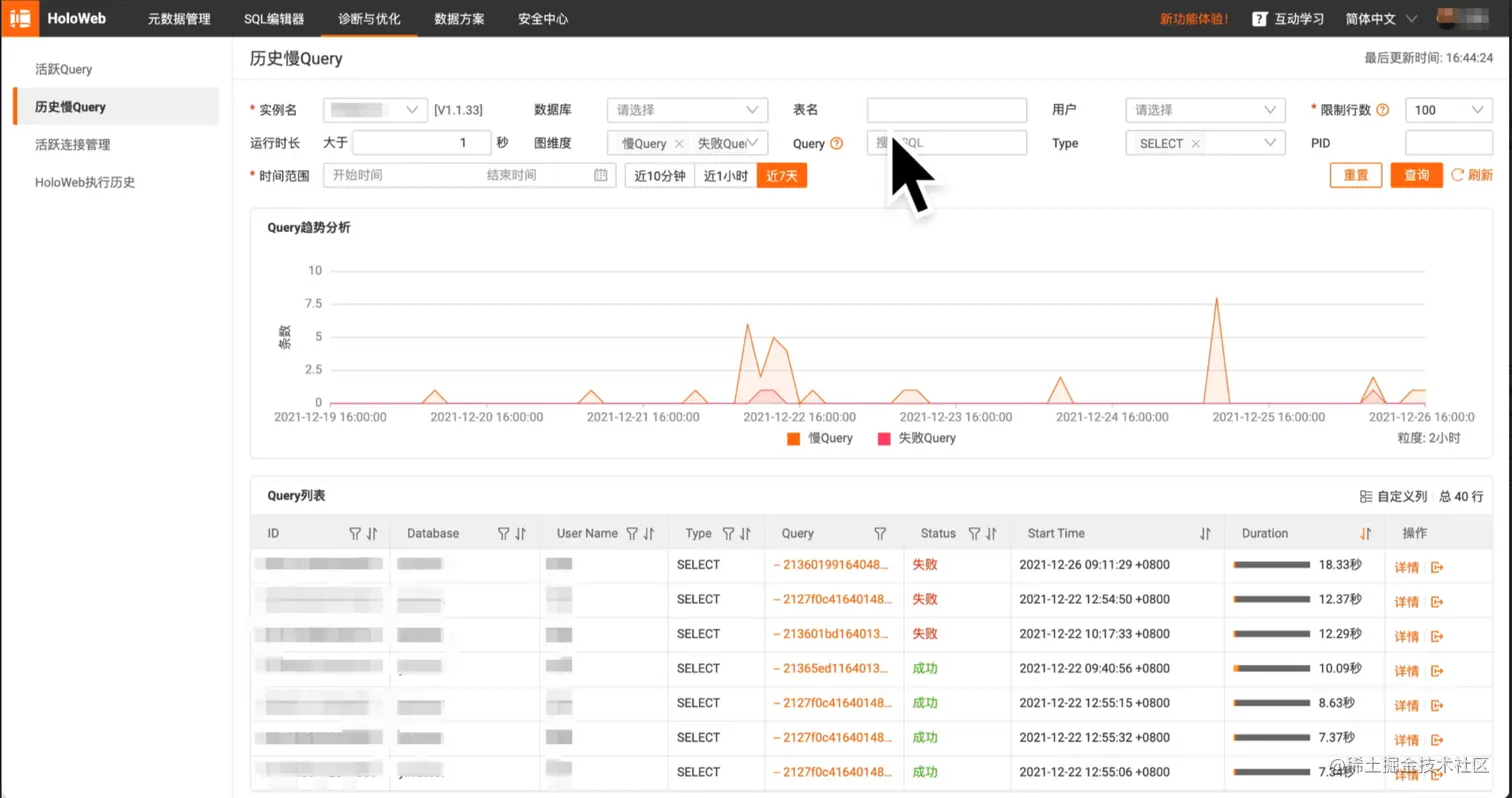Select the 近7天 time range
This screenshot has height=798, width=1512.
coord(782,175)
